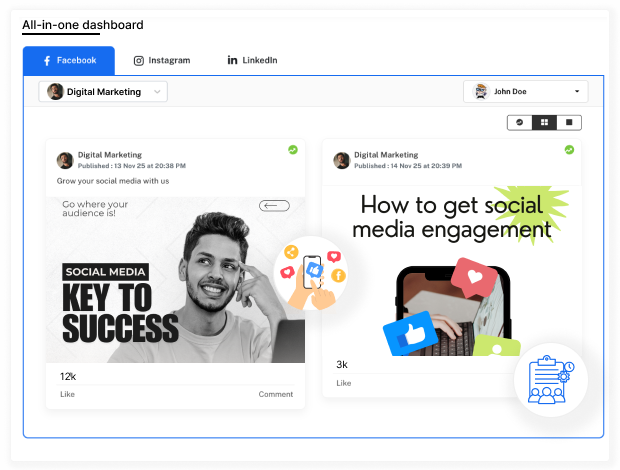Click page name on the 14 Nov post
This screenshot has width=620, height=470.
pos(386,155)
